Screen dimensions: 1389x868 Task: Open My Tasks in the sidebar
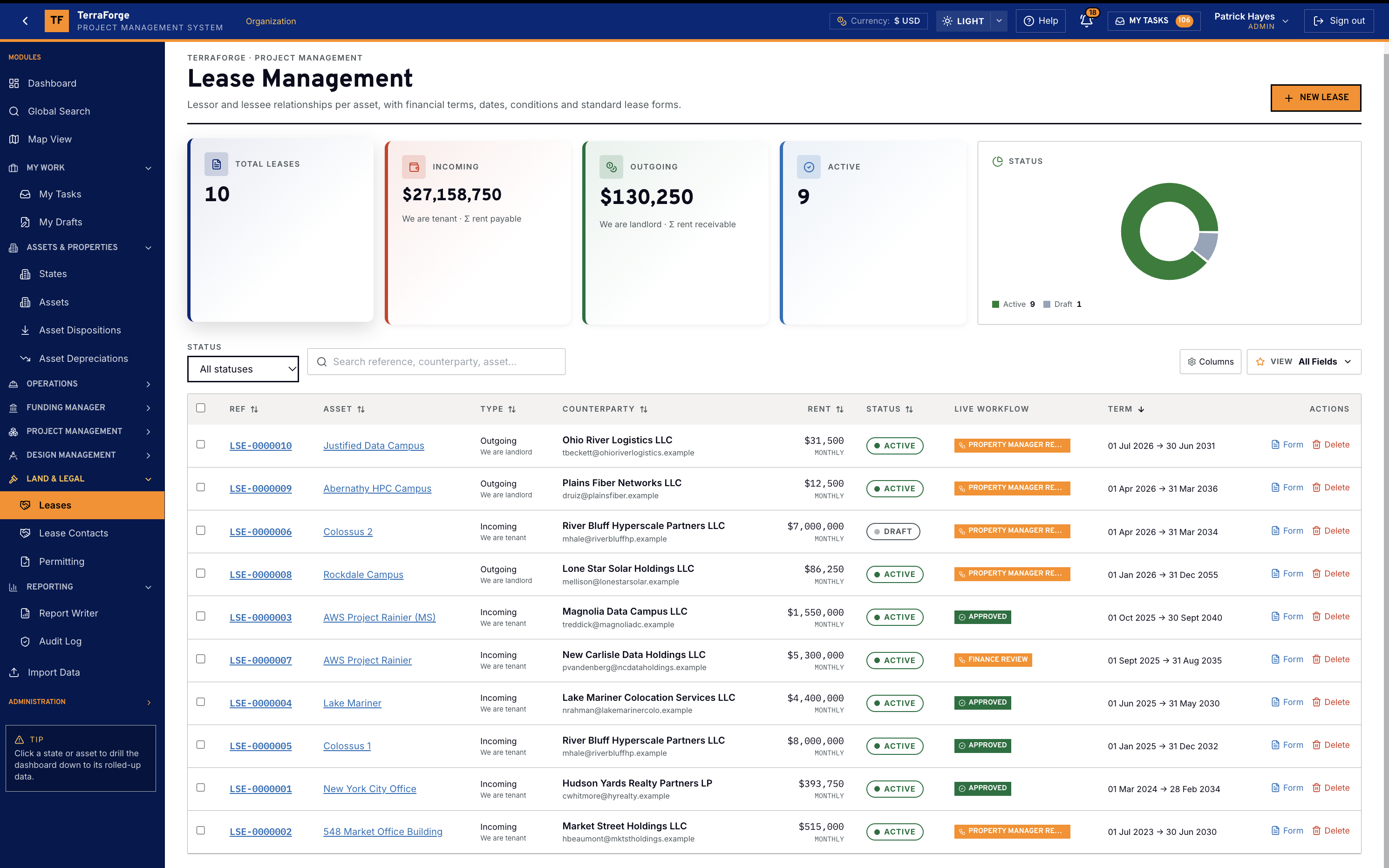point(82,194)
